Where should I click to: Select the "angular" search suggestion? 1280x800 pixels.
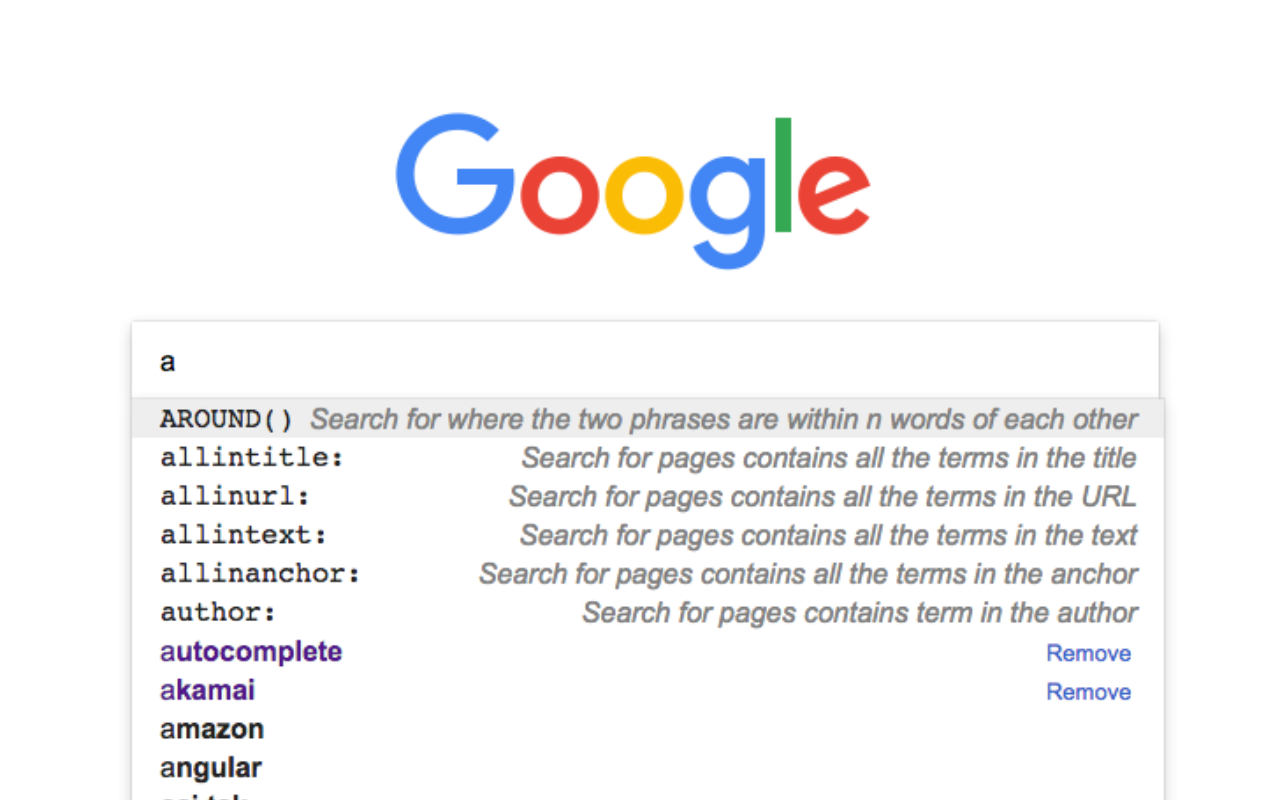click(210, 769)
